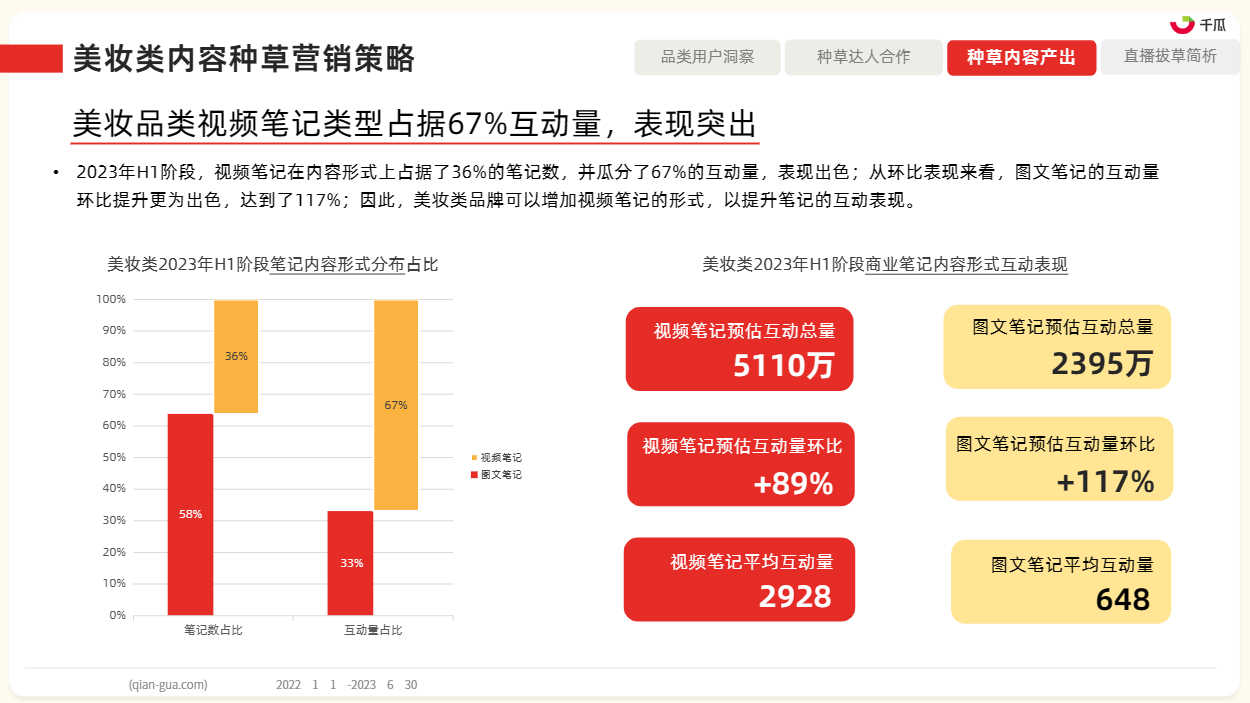
Task: Click the 互动量占比 axis label
Action: (x=373, y=630)
